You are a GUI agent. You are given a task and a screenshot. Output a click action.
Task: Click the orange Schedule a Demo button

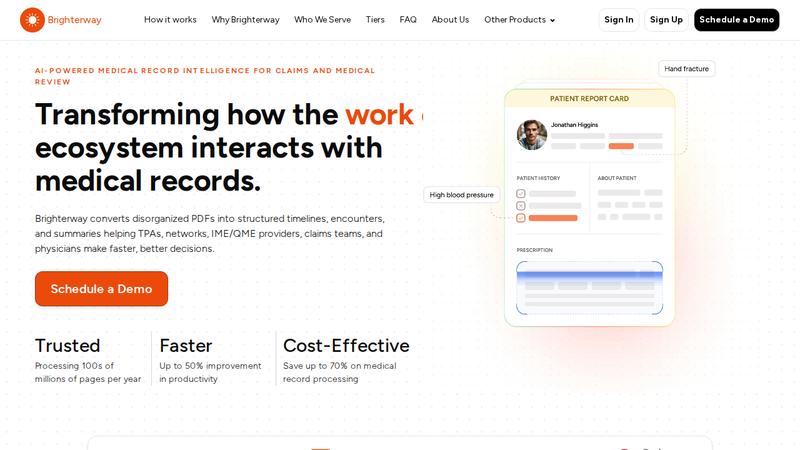coord(101,289)
